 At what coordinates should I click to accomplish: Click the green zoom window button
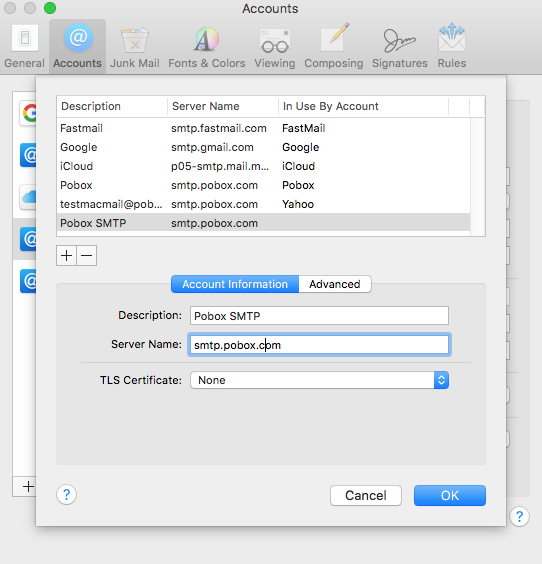pos(50,8)
